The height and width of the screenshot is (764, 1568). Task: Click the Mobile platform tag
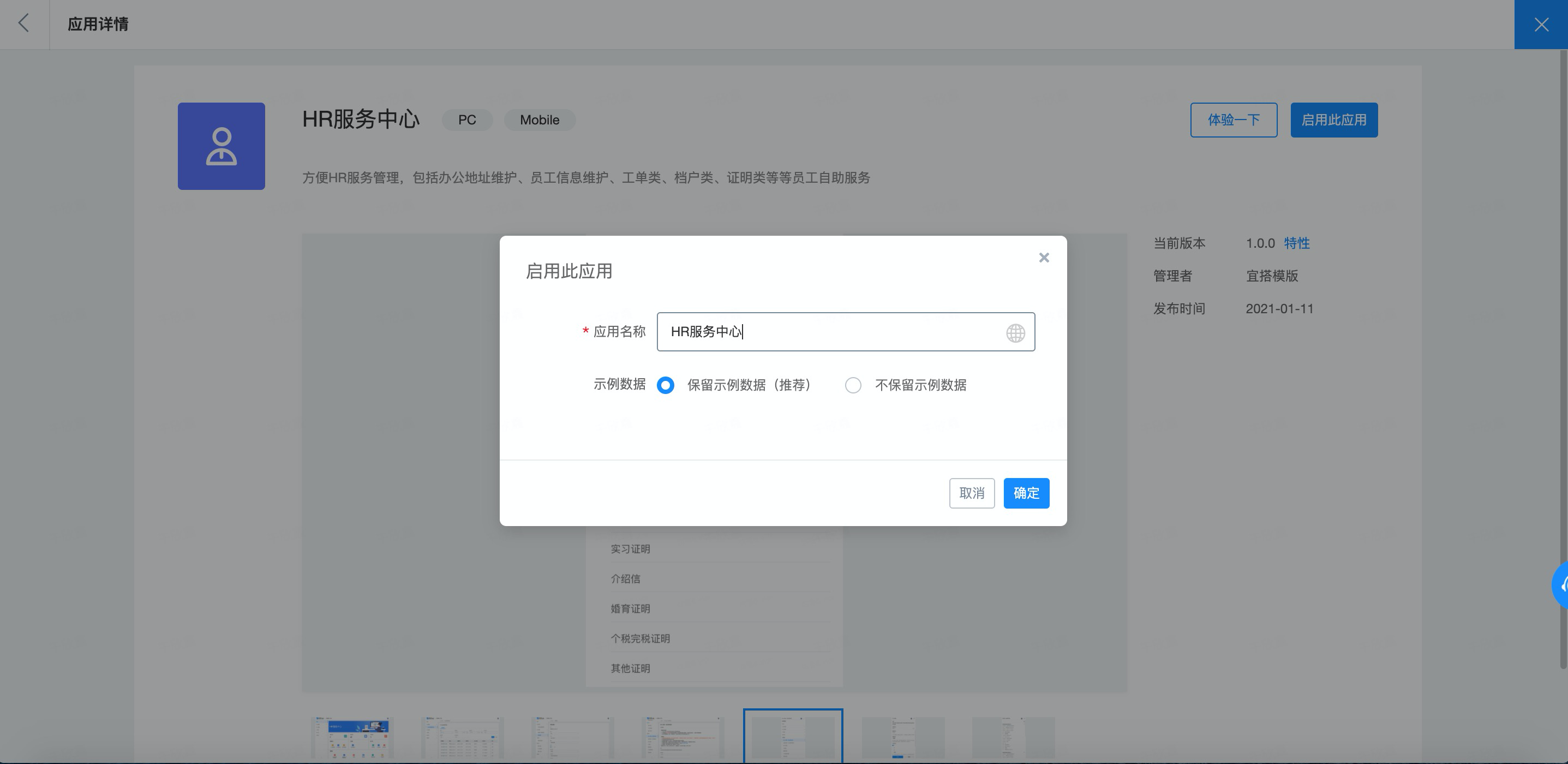click(539, 120)
